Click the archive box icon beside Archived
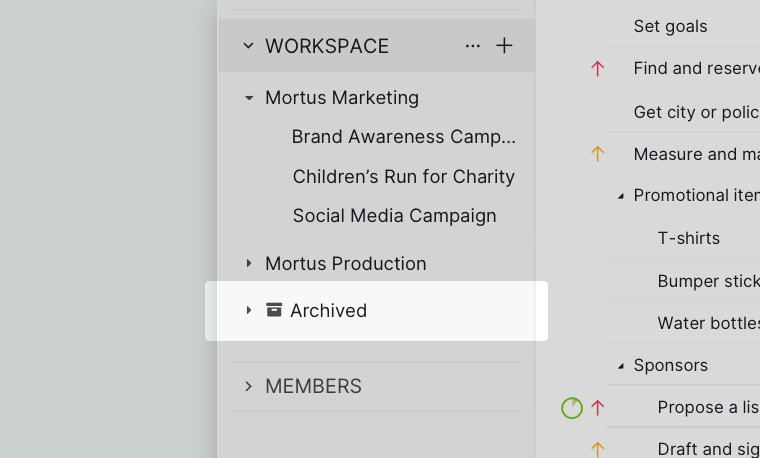 tap(274, 310)
